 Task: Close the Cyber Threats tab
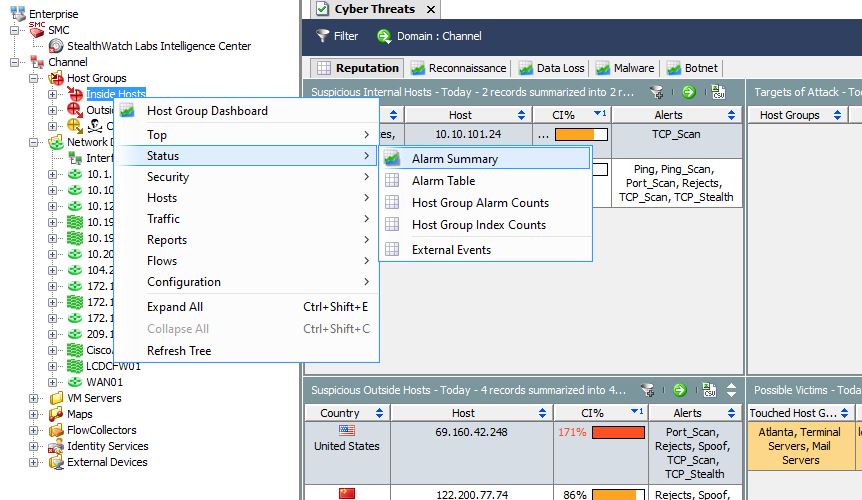[432, 9]
